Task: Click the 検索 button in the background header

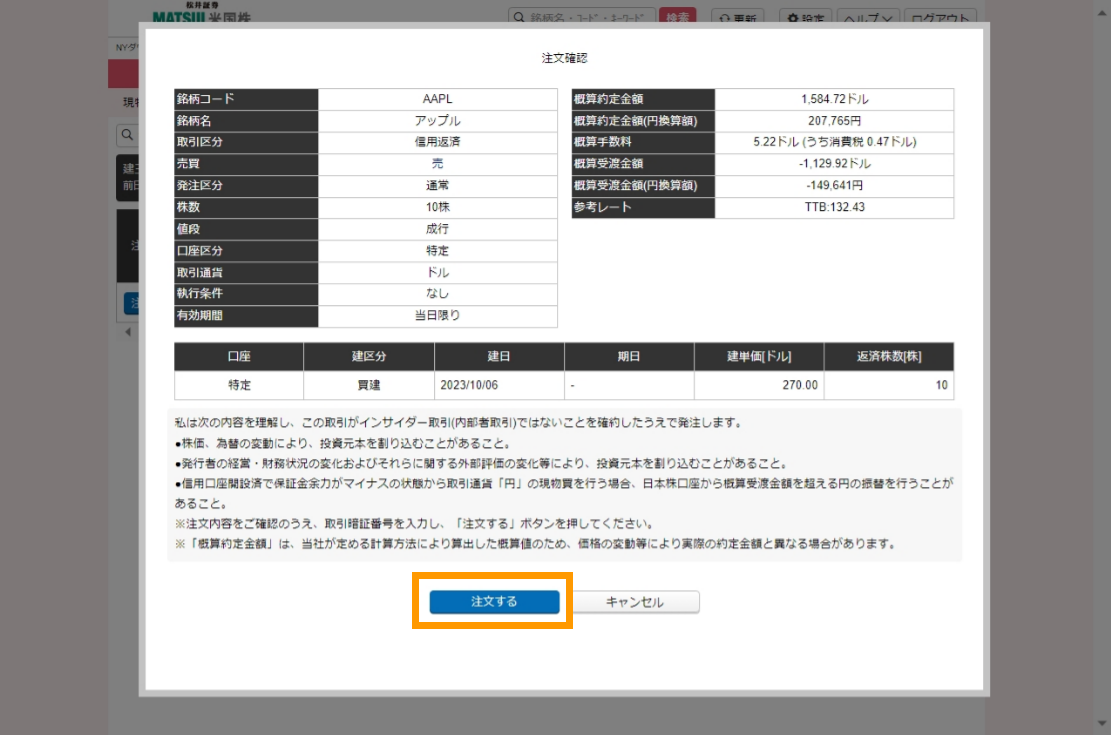Action: (x=677, y=16)
